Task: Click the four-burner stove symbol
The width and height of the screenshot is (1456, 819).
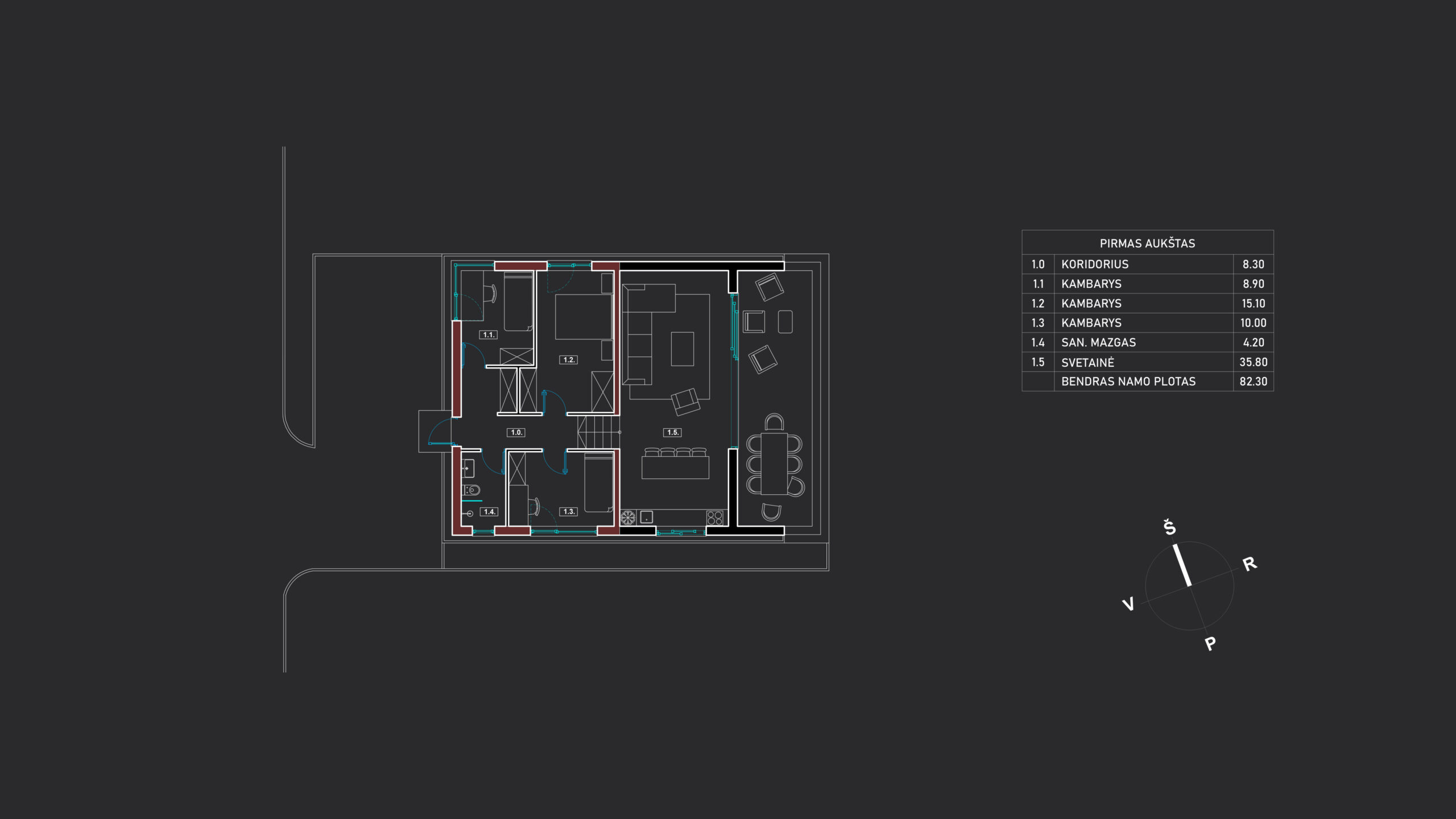Action: pyautogui.click(x=715, y=518)
